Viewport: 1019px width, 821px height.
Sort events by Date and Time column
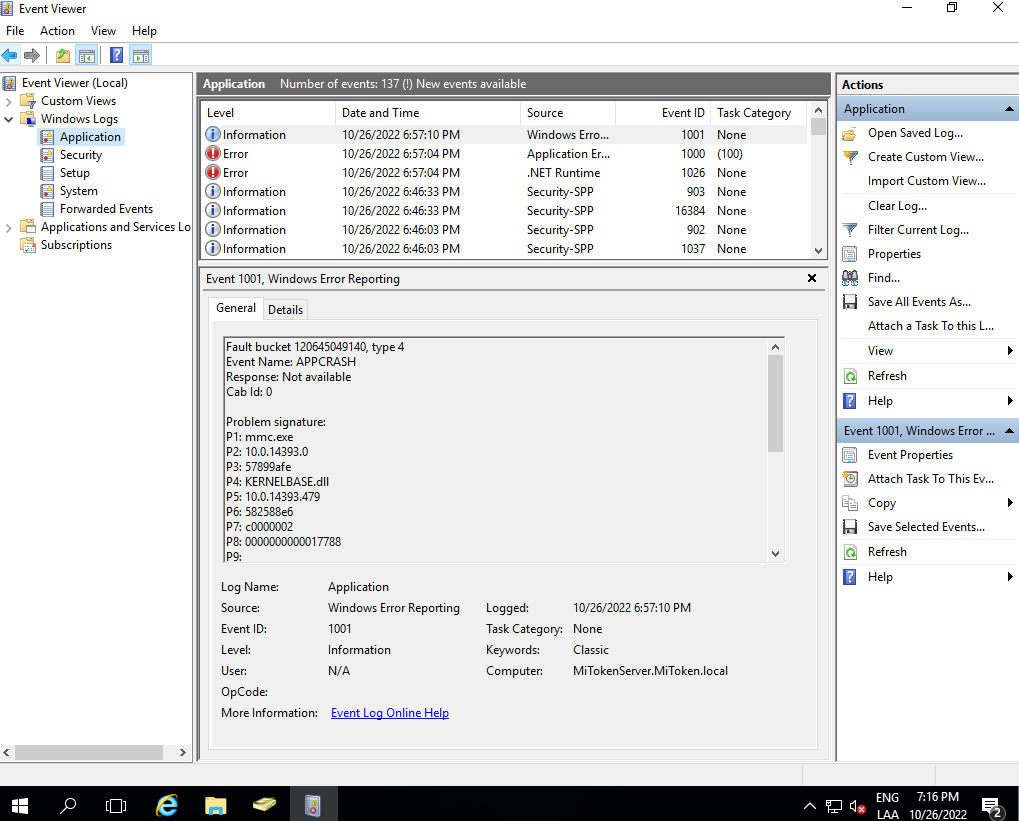(x=428, y=113)
